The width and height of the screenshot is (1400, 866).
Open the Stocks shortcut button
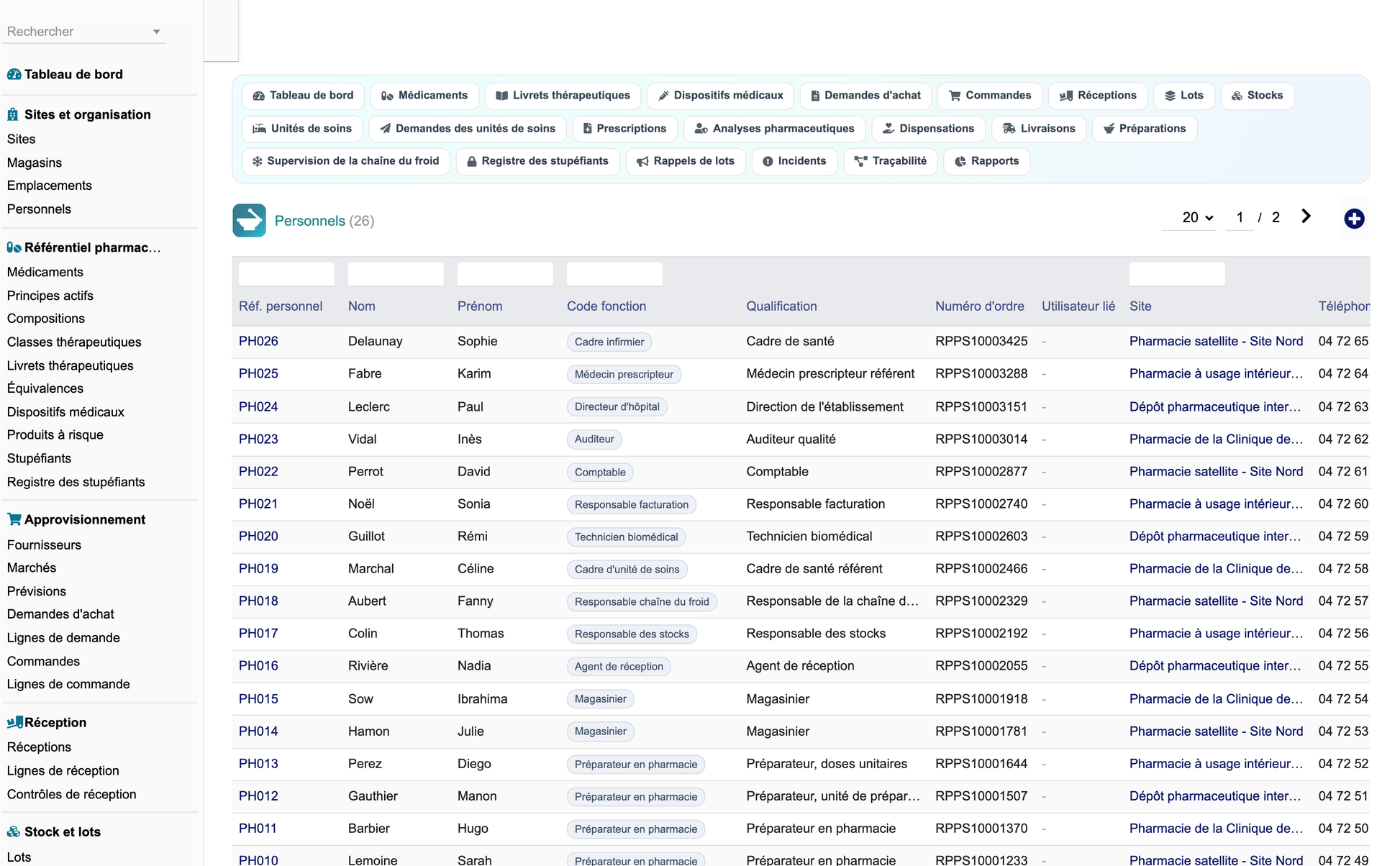coord(1258,96)
